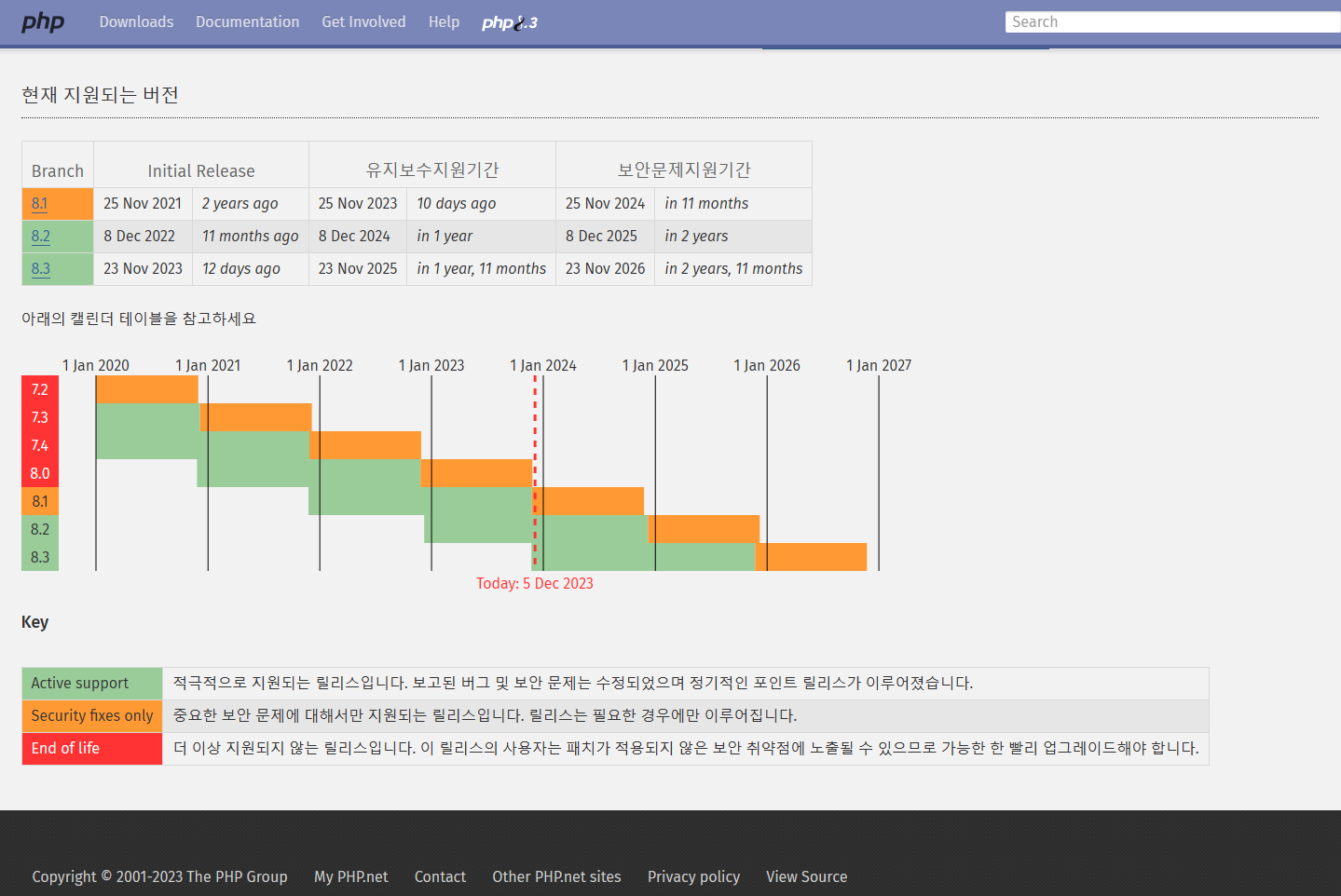Viewport: 1341px width, 896px height.
Task: Open the Help menu item
Action: click(x=444, y=22)
